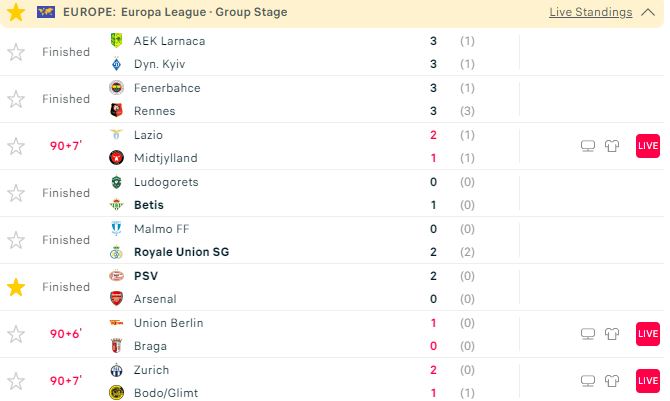Viewport: 670px width, 401px height.
Task: Collapse the Europa League group with chevron
Action: pos(649,13)
